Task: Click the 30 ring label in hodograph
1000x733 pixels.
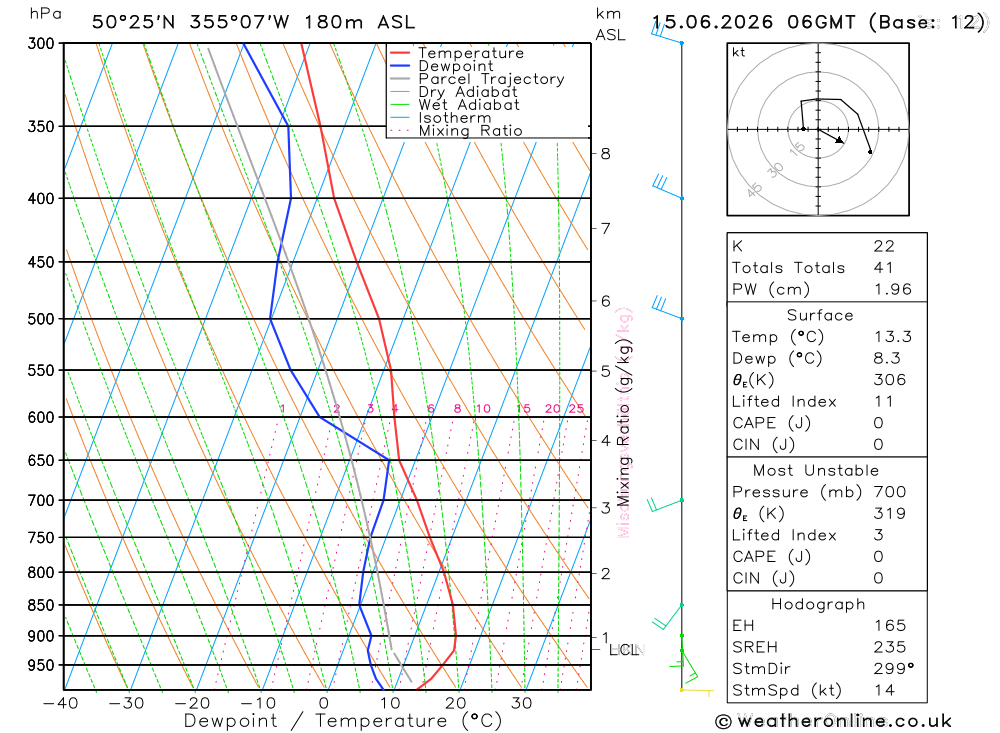Action: click(x=775, y=170)
